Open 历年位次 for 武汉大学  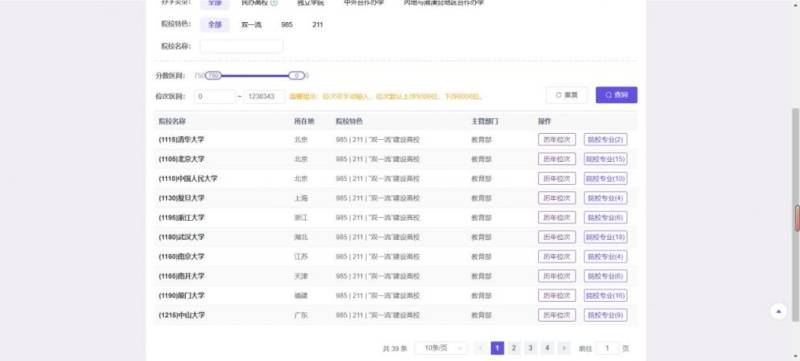coord(557,237)
